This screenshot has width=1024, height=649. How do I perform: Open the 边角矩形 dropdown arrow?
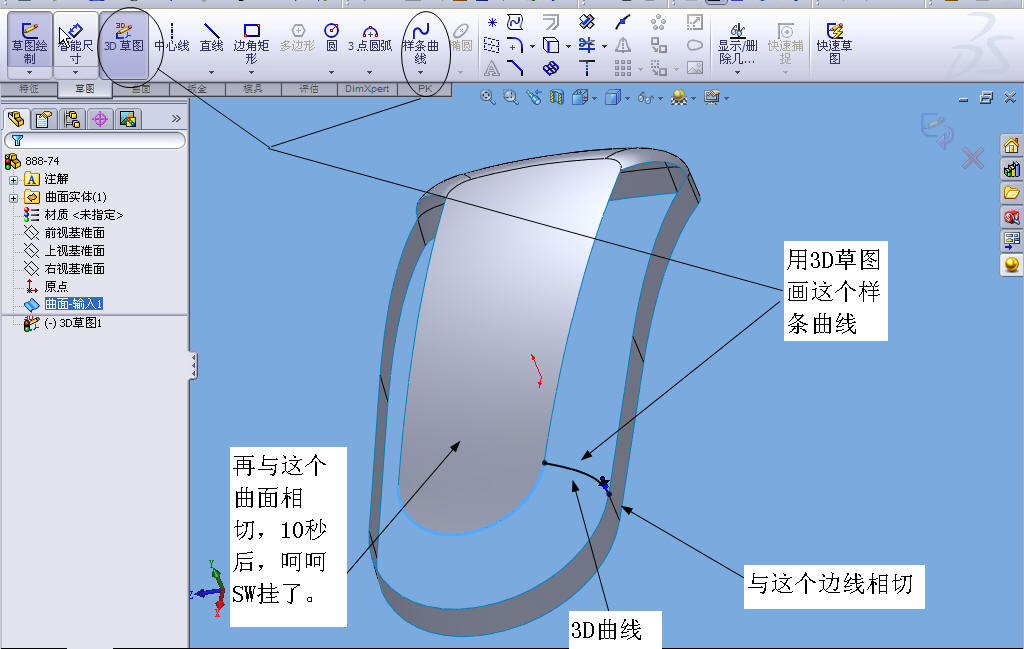[x=251, y=72]
